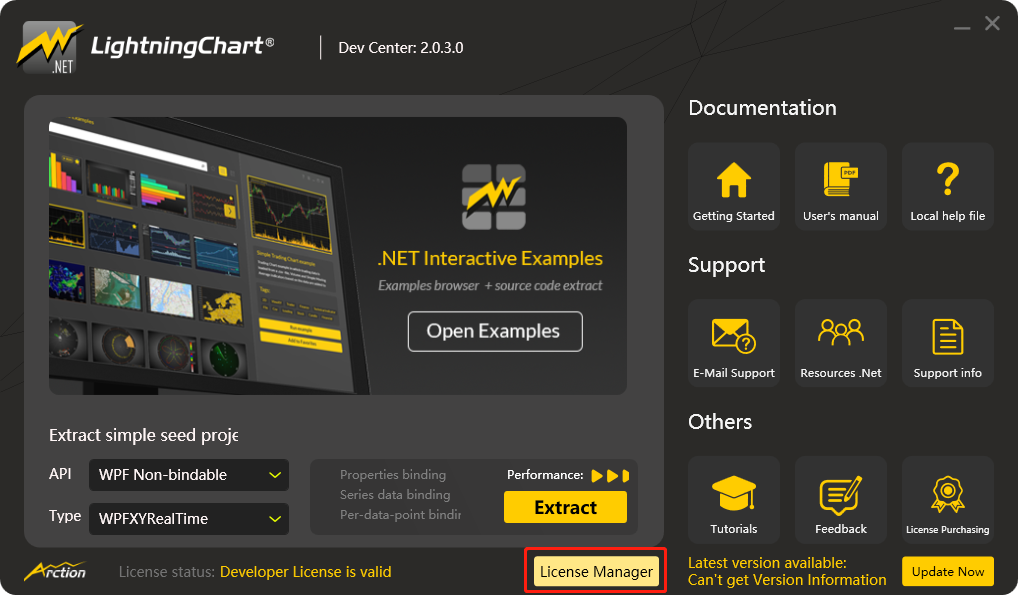The image size is (1018, 595).
Task: Click the Documentation section heading
Action: pyautogui.click(x=762, y=108)
